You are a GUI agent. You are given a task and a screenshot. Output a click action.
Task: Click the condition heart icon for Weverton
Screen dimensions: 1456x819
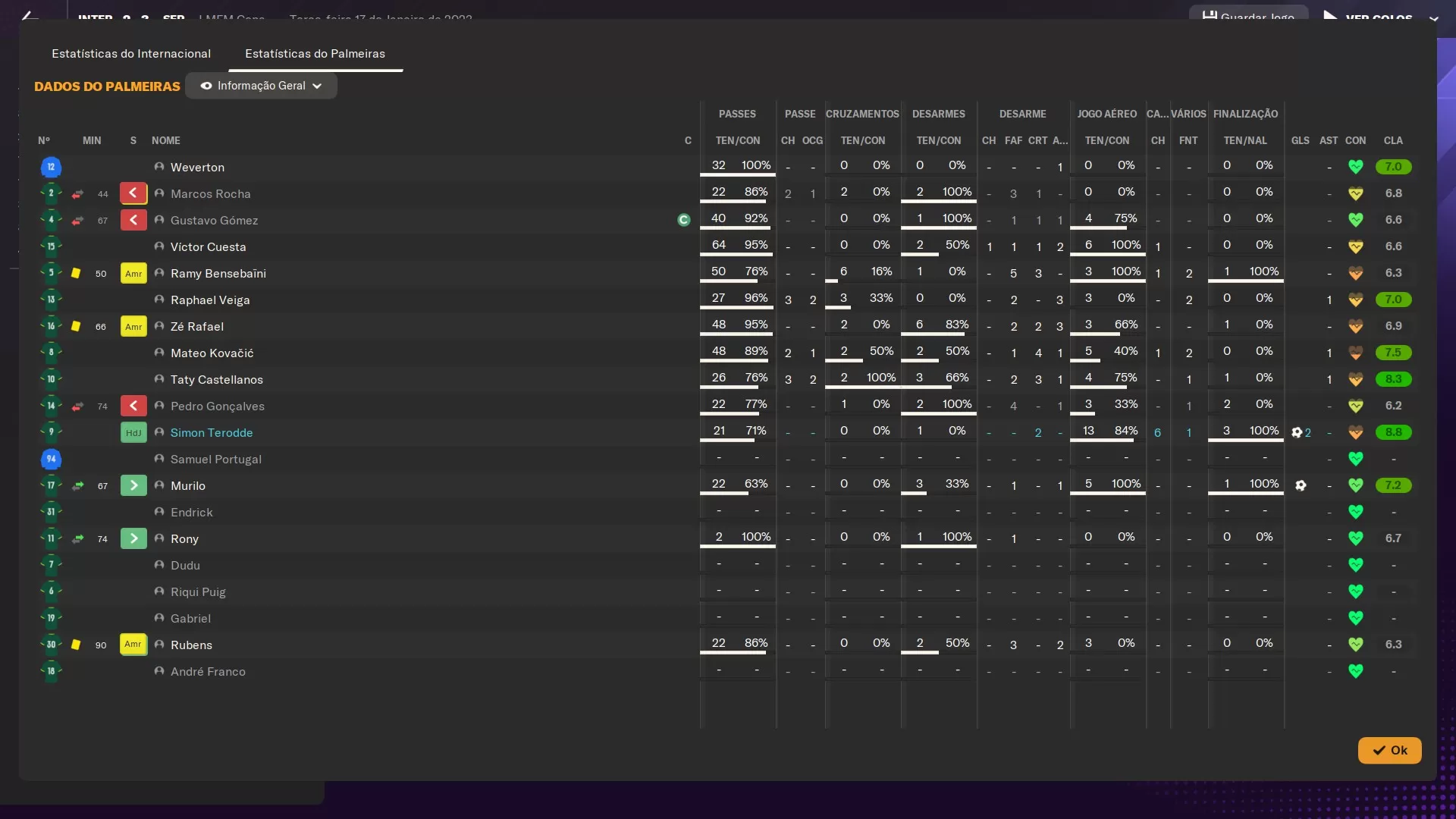1356,167
